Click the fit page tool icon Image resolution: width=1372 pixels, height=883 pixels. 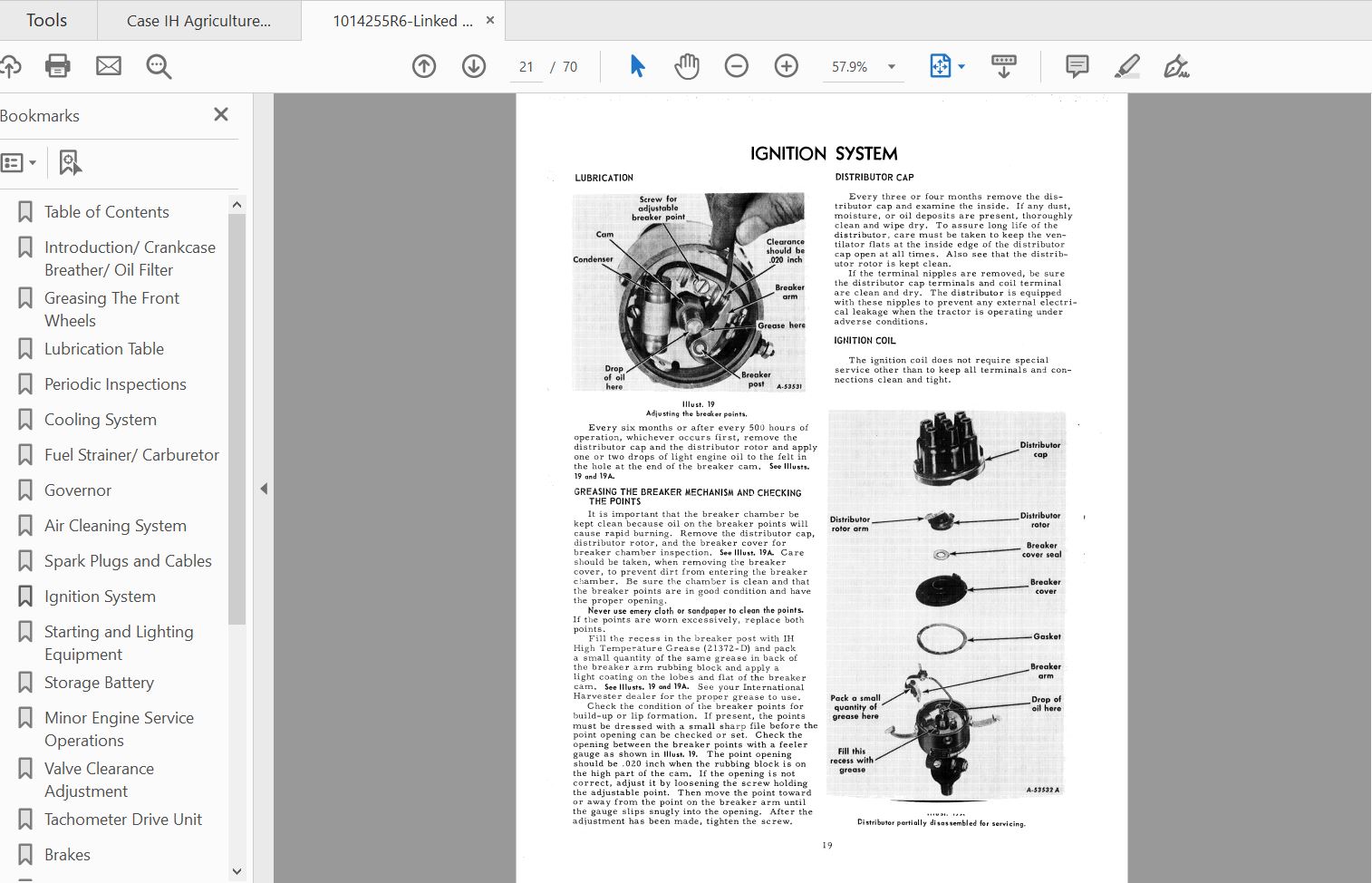pos(940,66)
